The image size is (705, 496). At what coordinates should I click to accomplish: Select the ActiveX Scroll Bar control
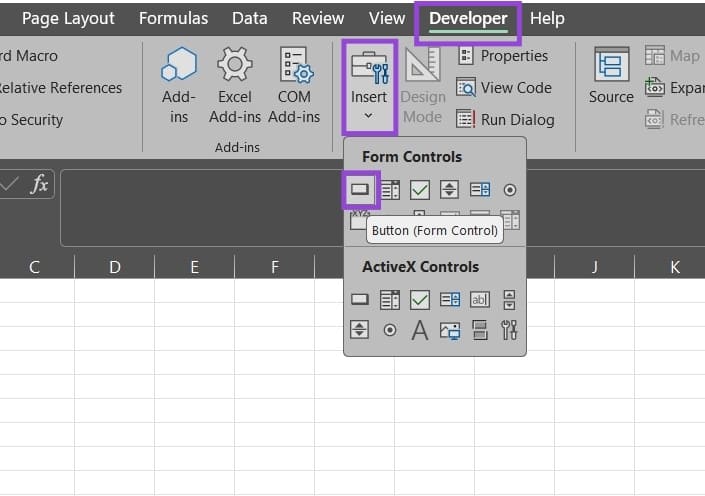[509, 299]
